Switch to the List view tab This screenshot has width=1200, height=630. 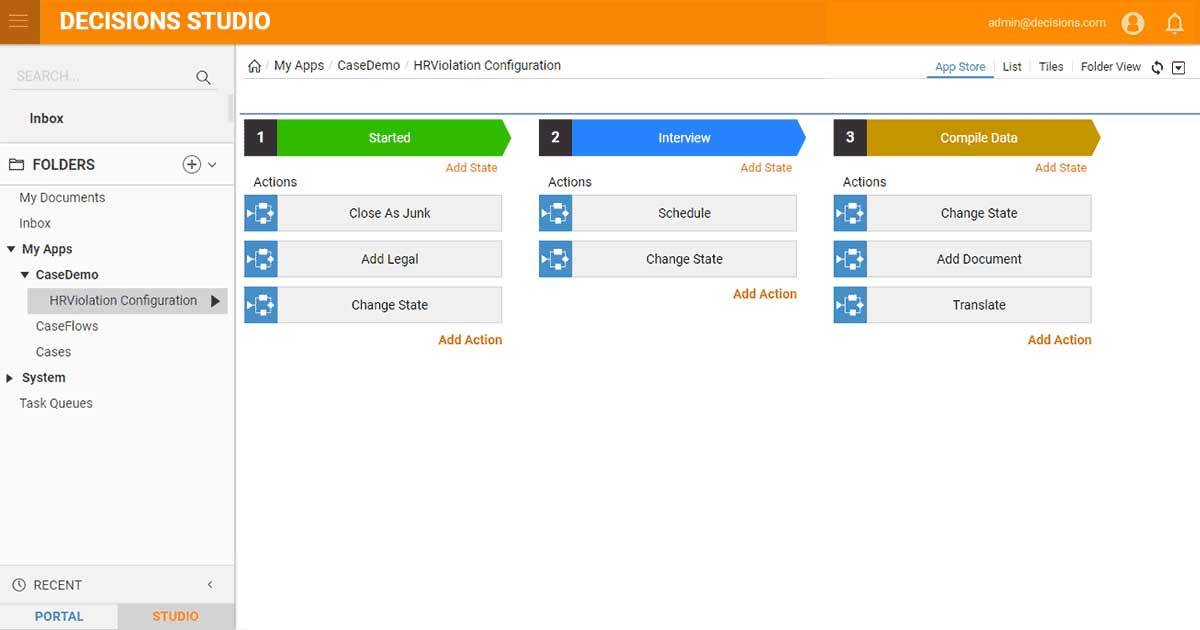(1012, 67)
